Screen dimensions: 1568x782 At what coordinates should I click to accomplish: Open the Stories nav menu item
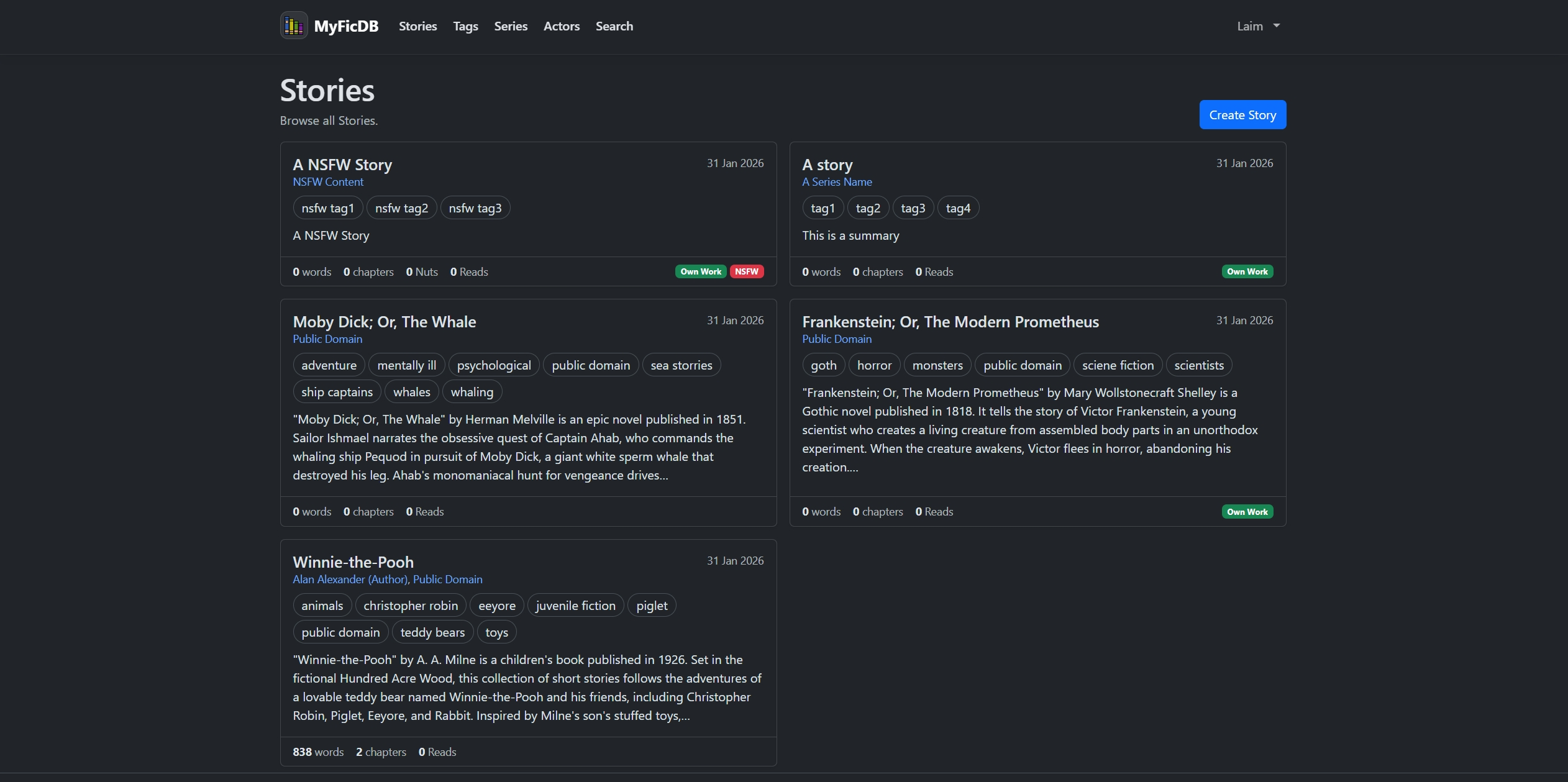click(417, 26)
